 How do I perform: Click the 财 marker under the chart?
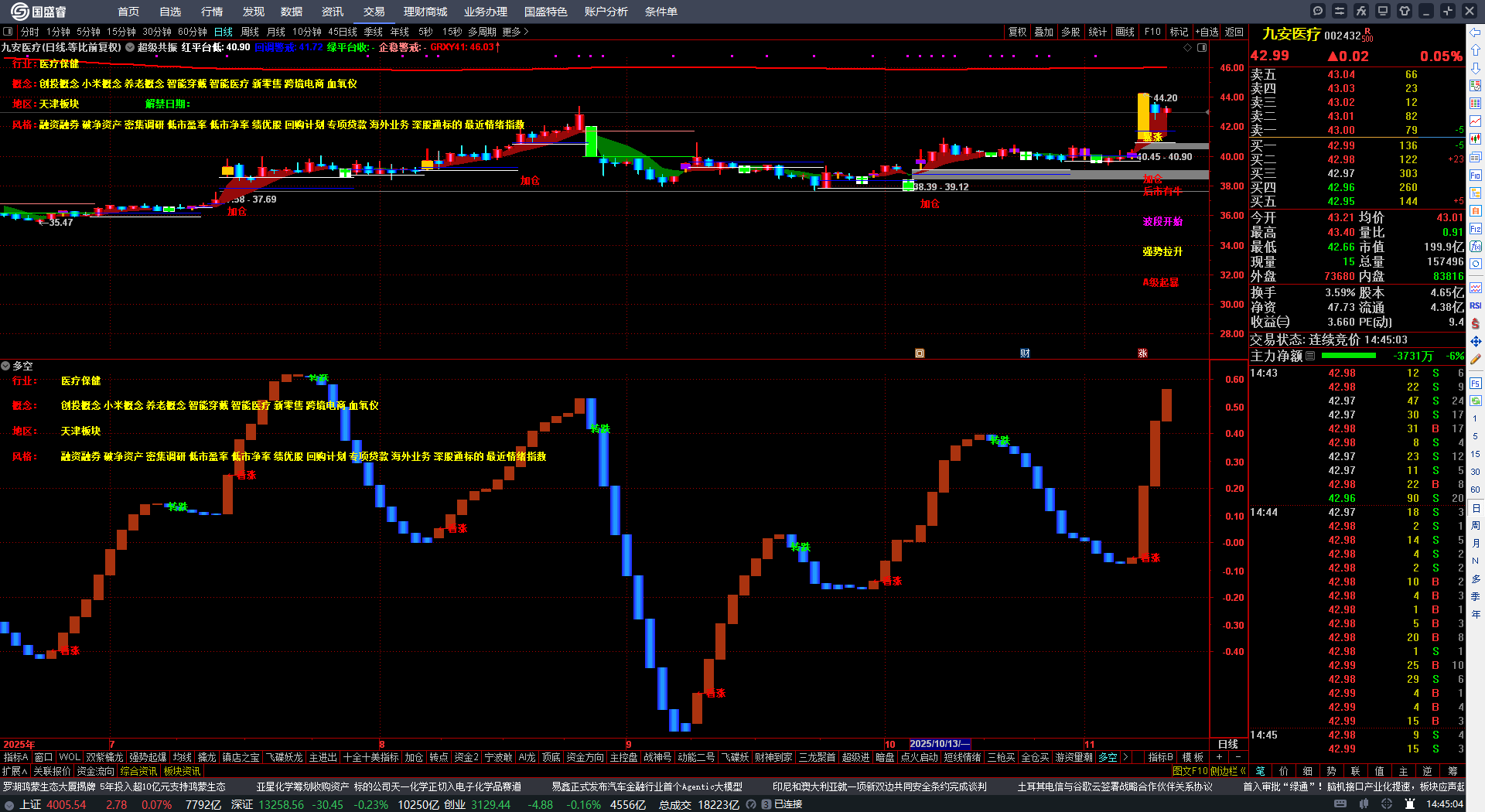pyautogui.click(x=1025, y=353)
